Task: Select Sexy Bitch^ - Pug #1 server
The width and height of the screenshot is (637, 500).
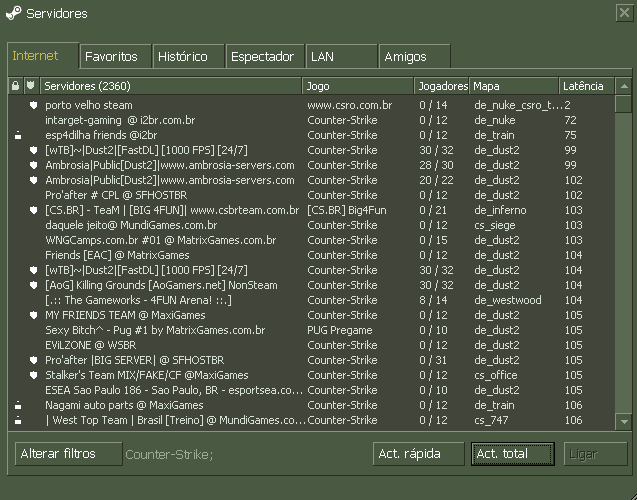Action: tap(311, 331)
